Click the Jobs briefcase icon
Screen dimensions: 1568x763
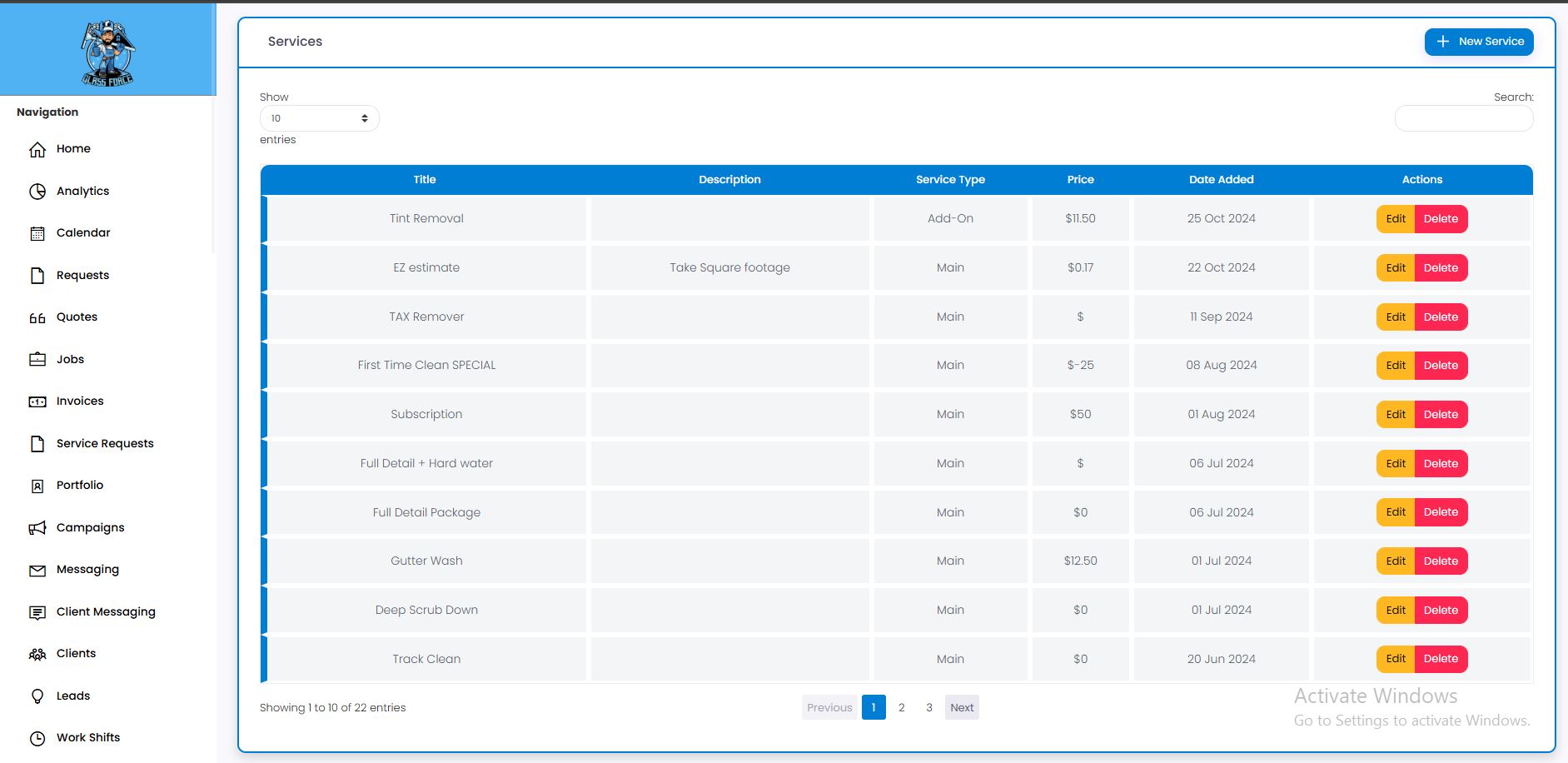tap(37, 360)
